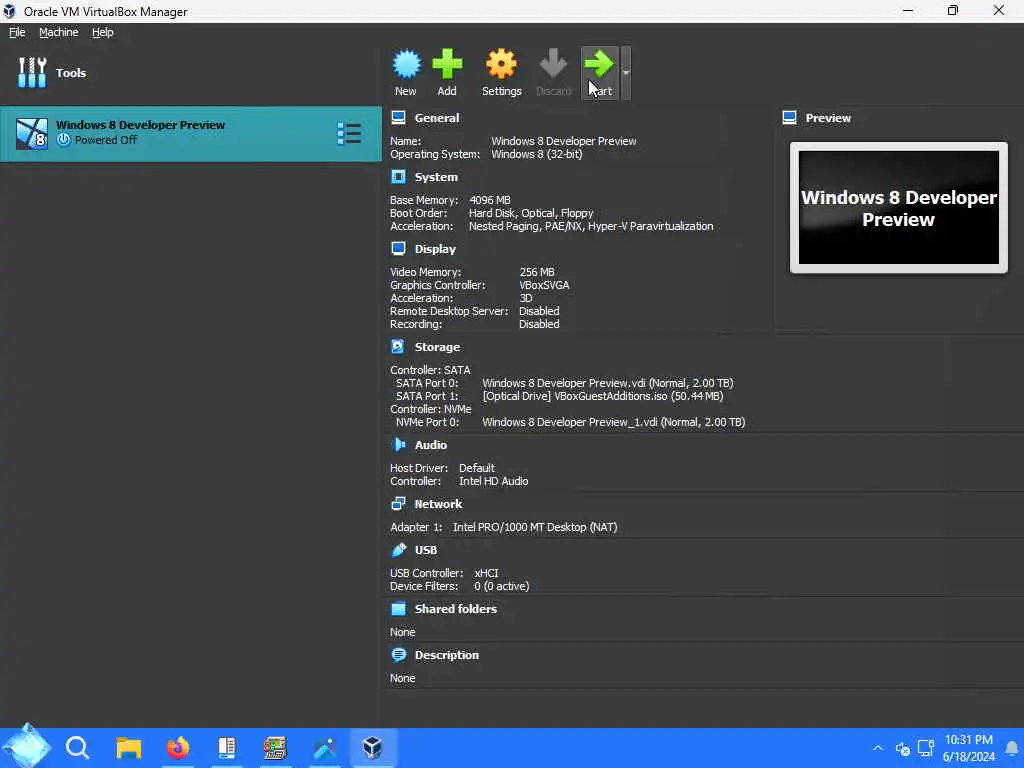Open the notifications bell icon
1024x768 pixels.
tap(1012, 748)
